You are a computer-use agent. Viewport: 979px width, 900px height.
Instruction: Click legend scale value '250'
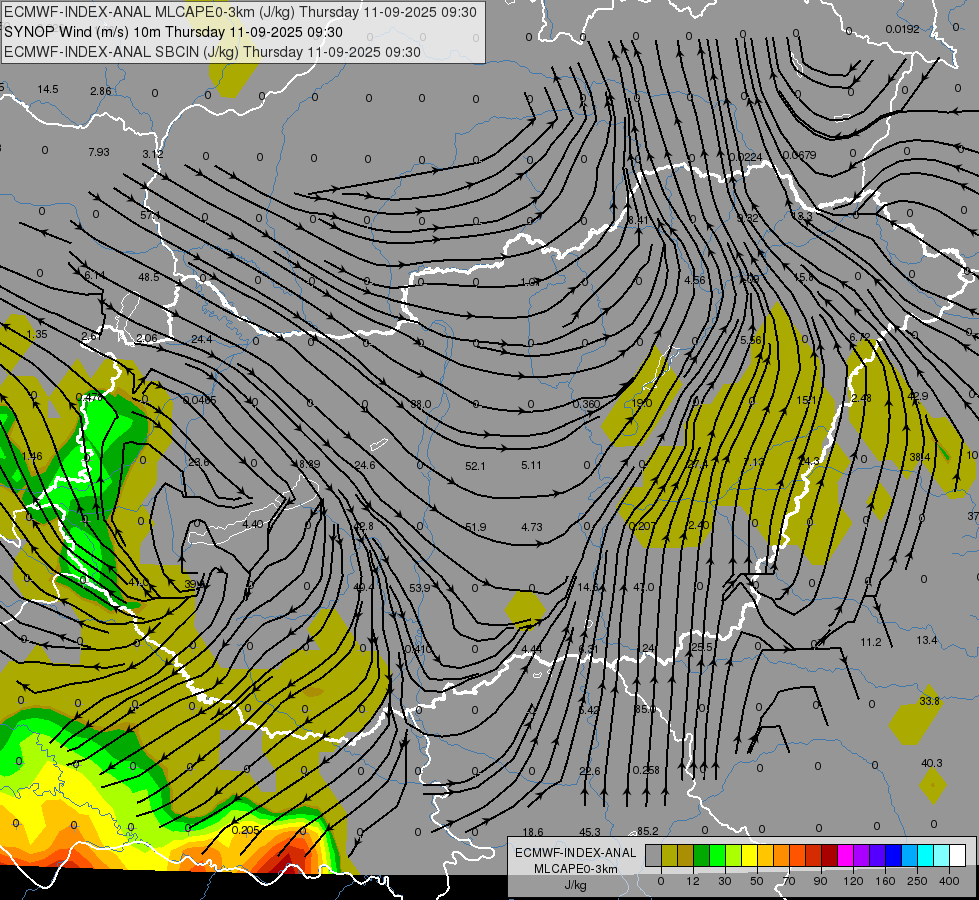point(917,881)
